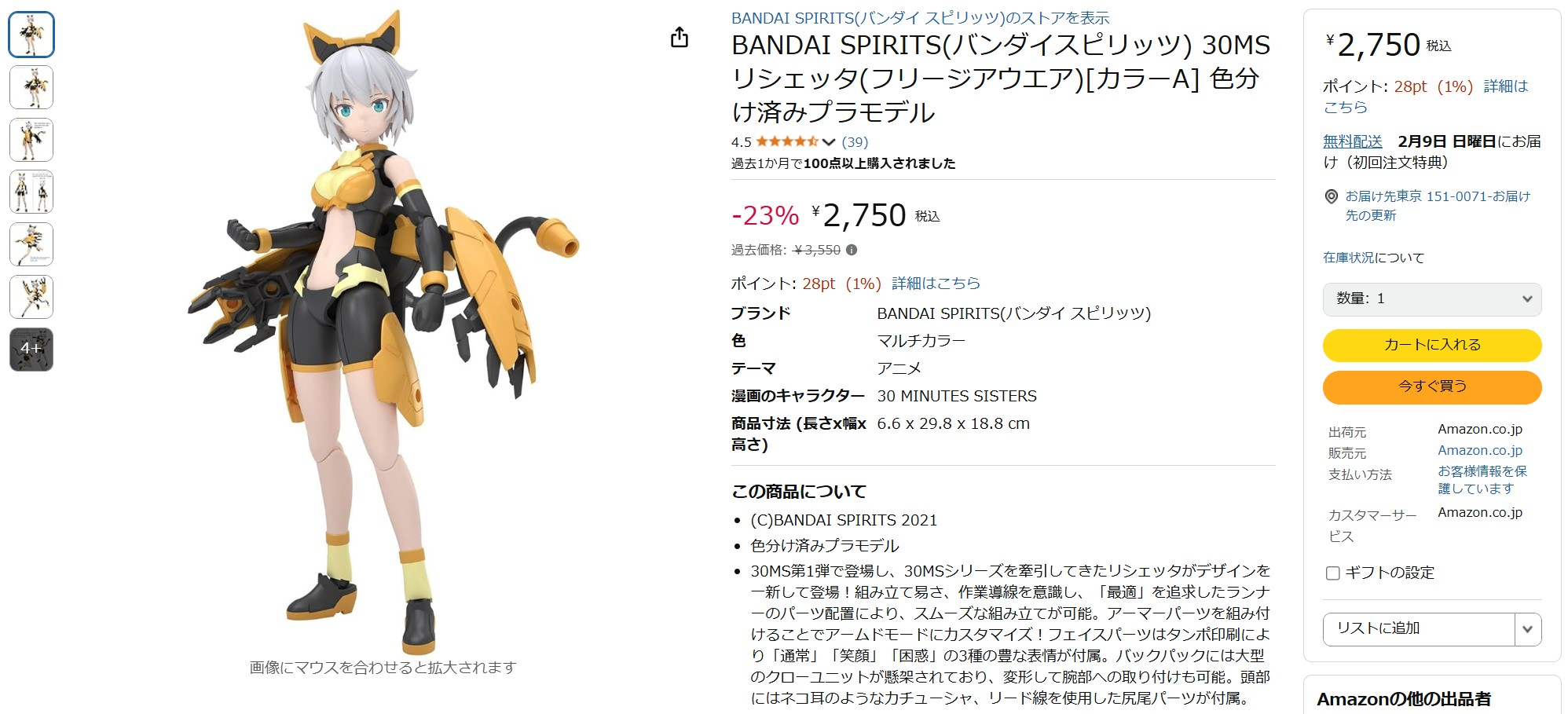Viewport: 1568px width, 714px height.
Task: Click the info icon beside 過去価格
Action: (x=852, y=250)
